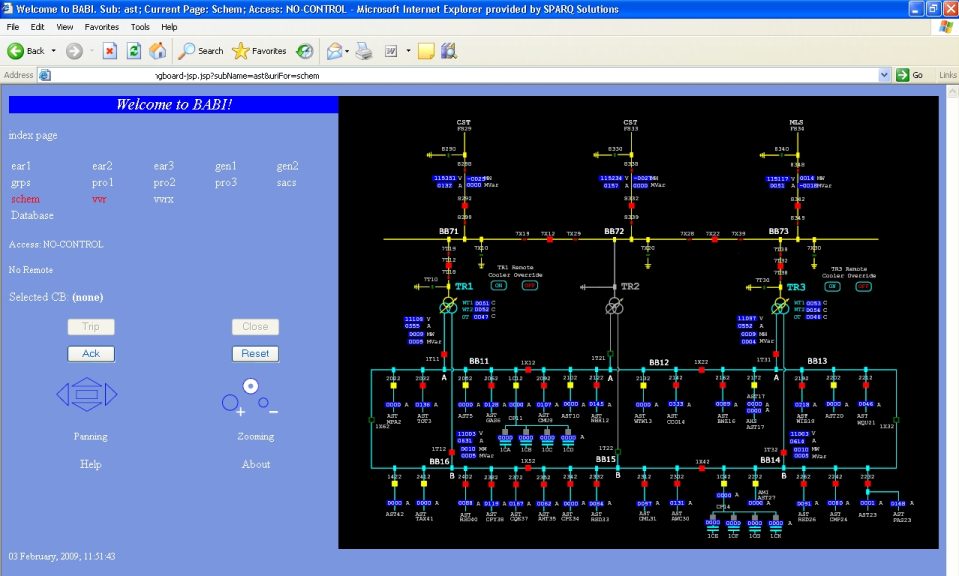Open the About link
This screenshot has width=959, height=576.
point(256,464)
